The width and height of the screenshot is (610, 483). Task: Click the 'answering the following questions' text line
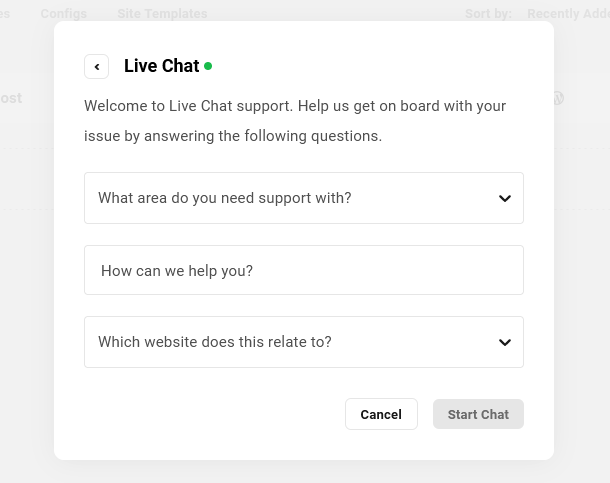point(233,136)
